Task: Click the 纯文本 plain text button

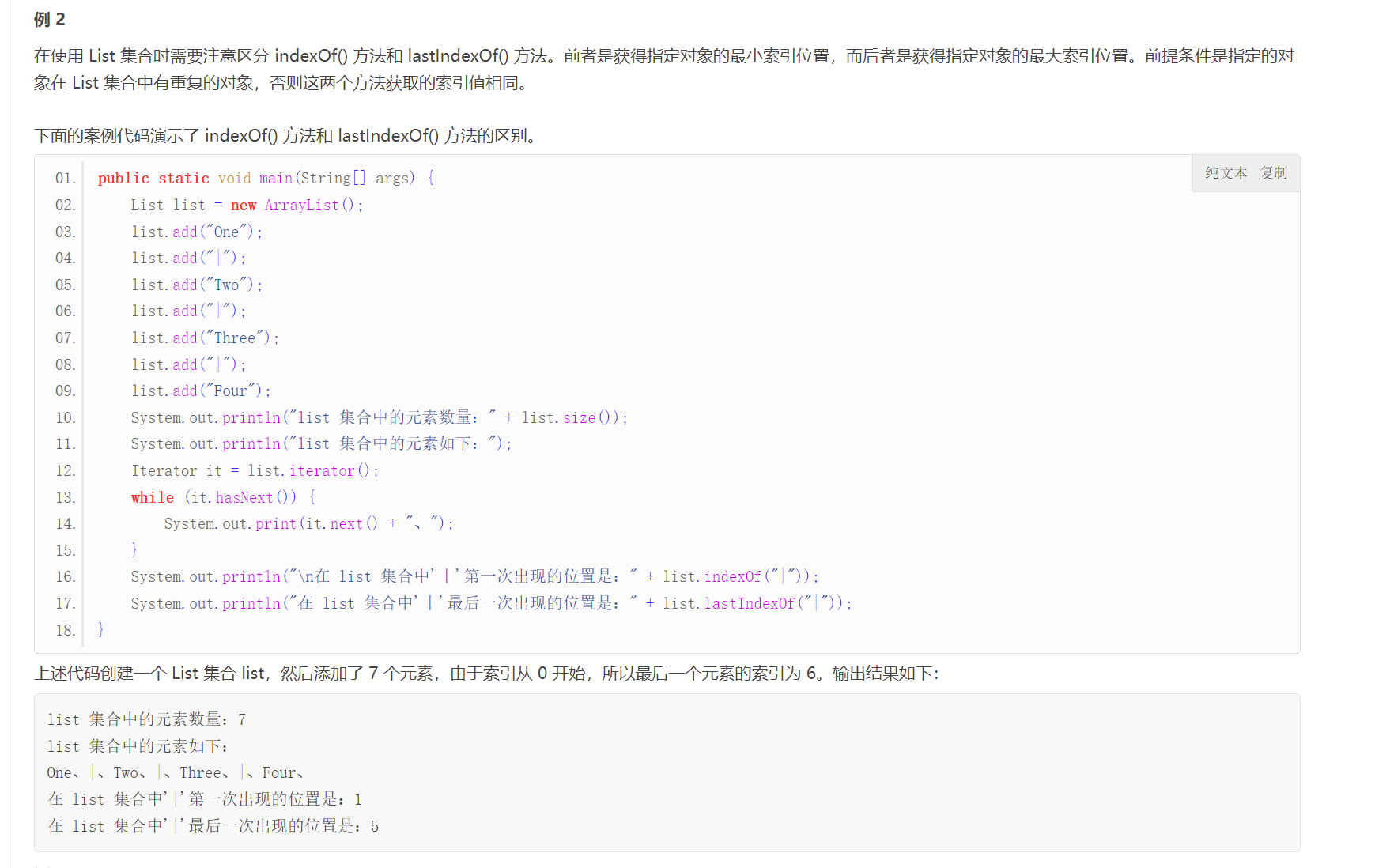Action: [1226, 173]
